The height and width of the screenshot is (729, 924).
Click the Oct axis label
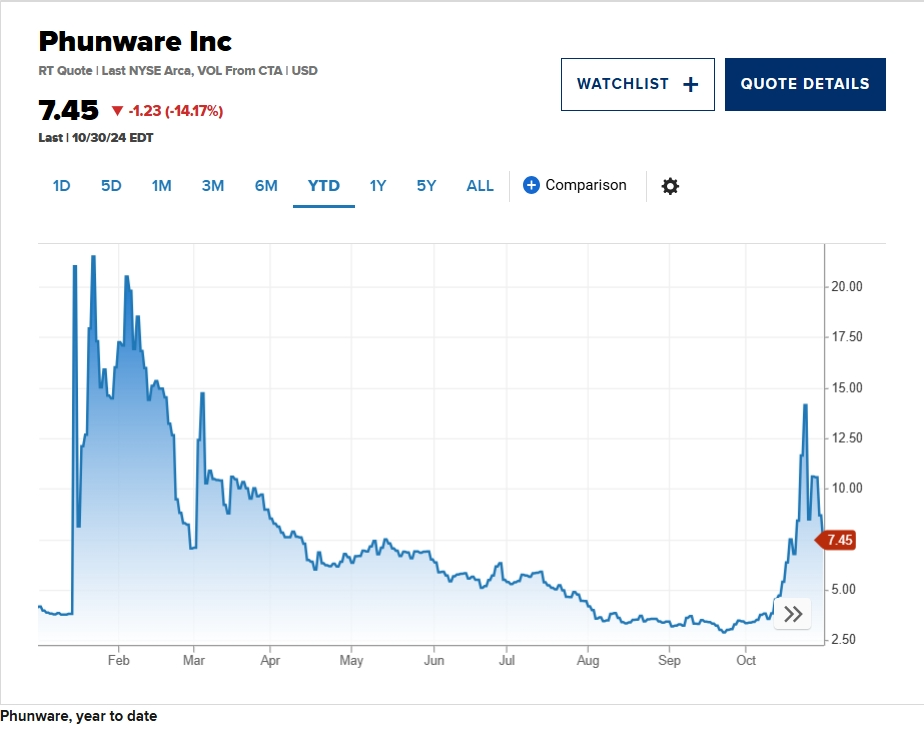click(x=746, y=661)
